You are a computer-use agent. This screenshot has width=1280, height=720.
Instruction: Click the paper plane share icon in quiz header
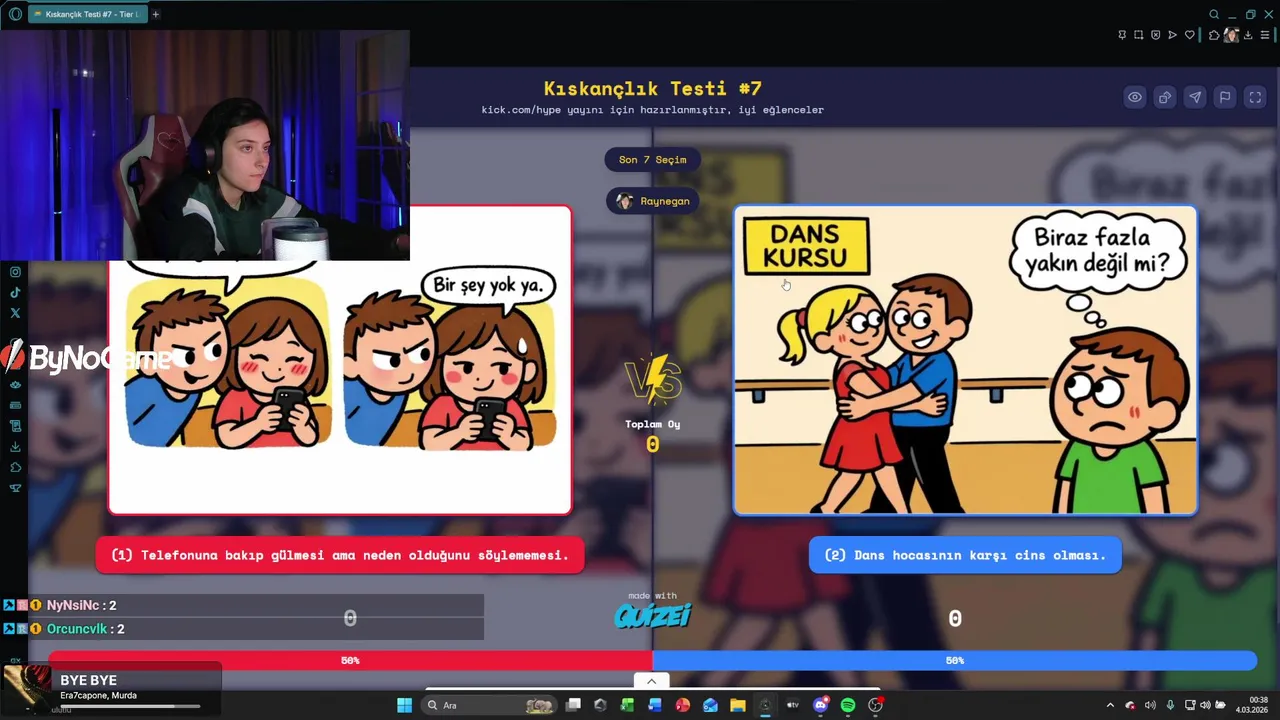[x=1194, y=97]
